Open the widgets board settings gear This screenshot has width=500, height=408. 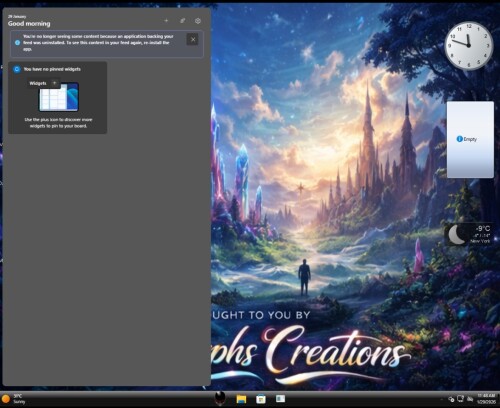(x=198, y=21)
